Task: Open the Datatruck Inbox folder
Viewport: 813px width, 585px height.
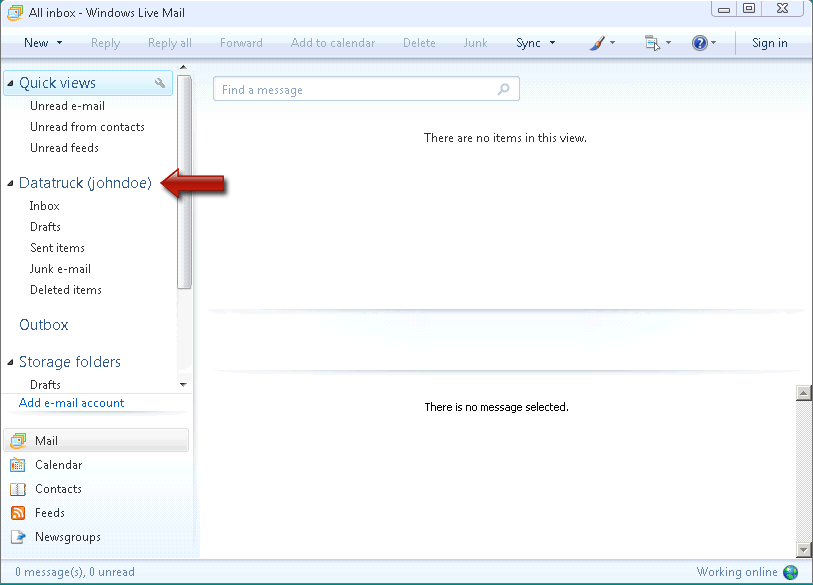Action: [45, 206]
